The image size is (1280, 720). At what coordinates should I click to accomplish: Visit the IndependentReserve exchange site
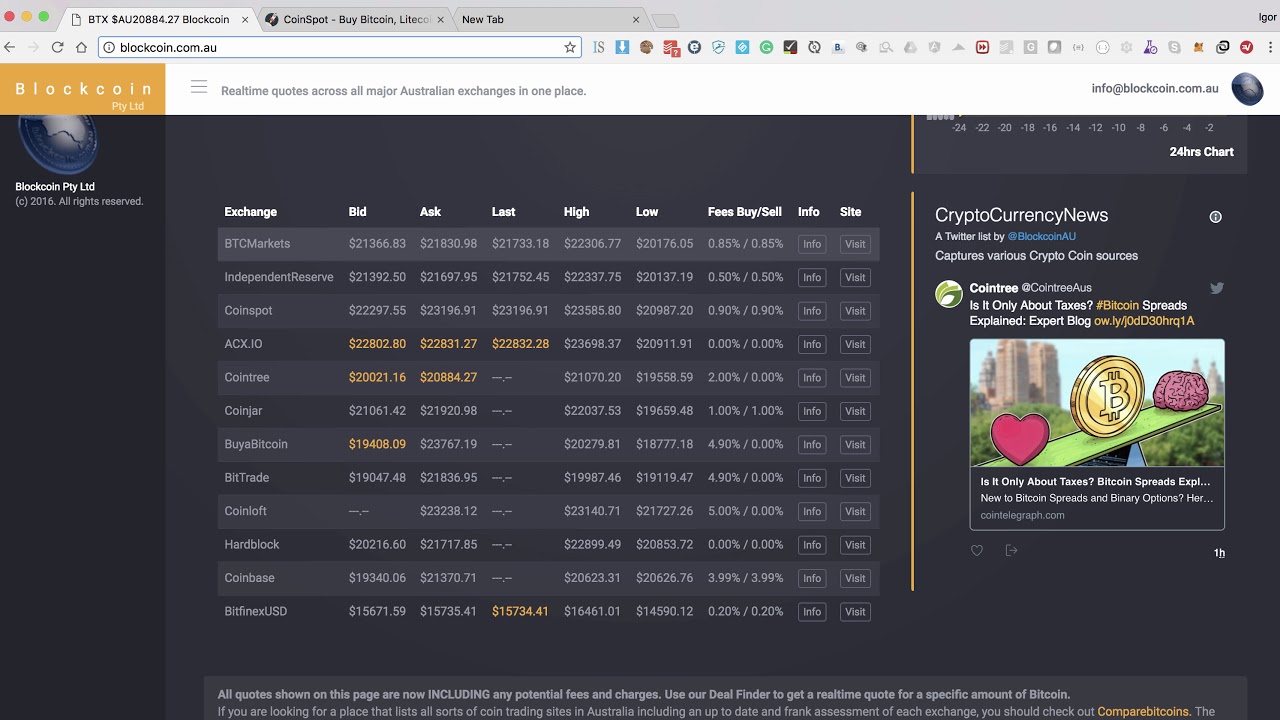click(855, 277)
